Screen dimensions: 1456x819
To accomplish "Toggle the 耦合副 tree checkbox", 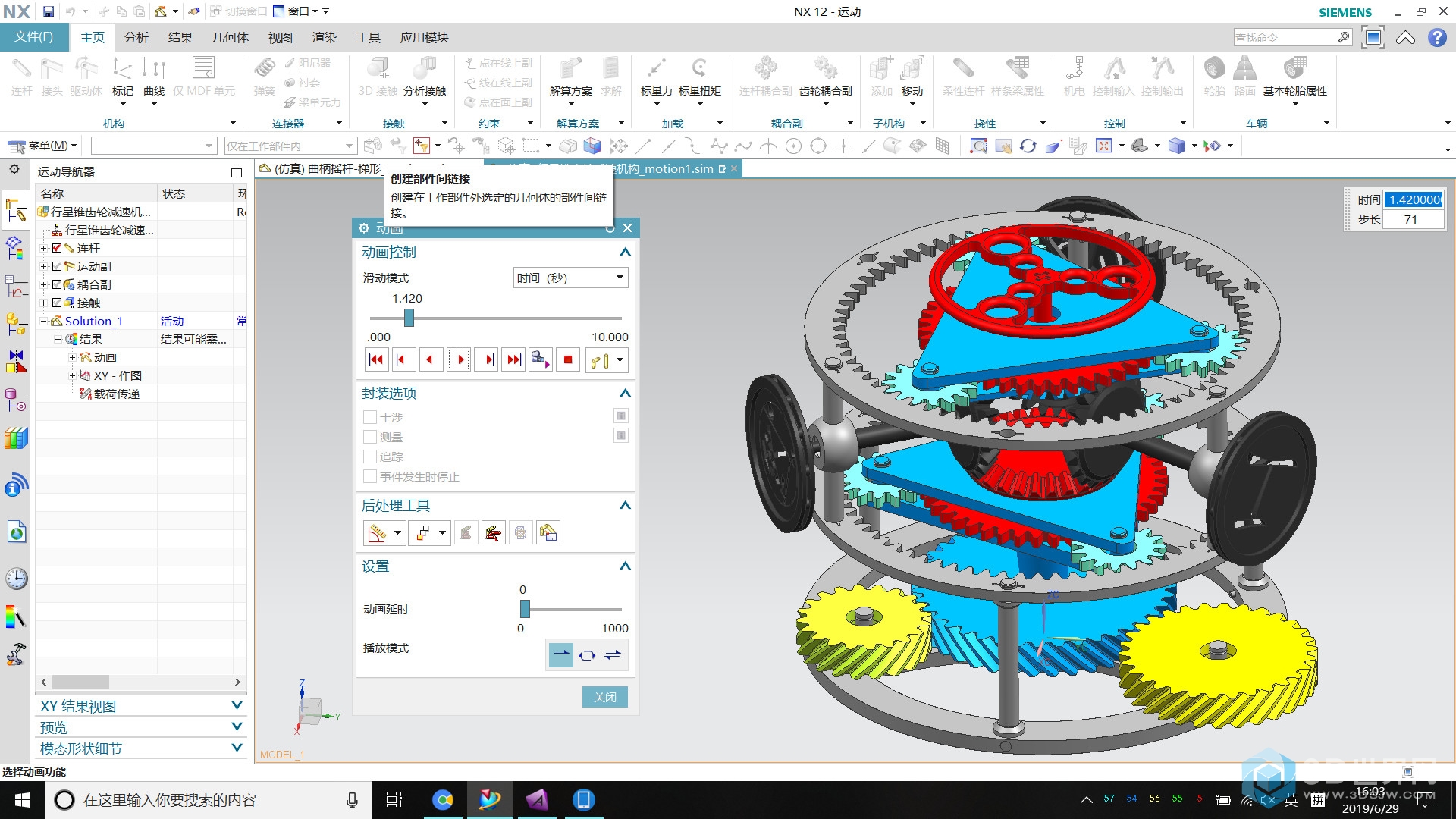I will tap(57, 284).
